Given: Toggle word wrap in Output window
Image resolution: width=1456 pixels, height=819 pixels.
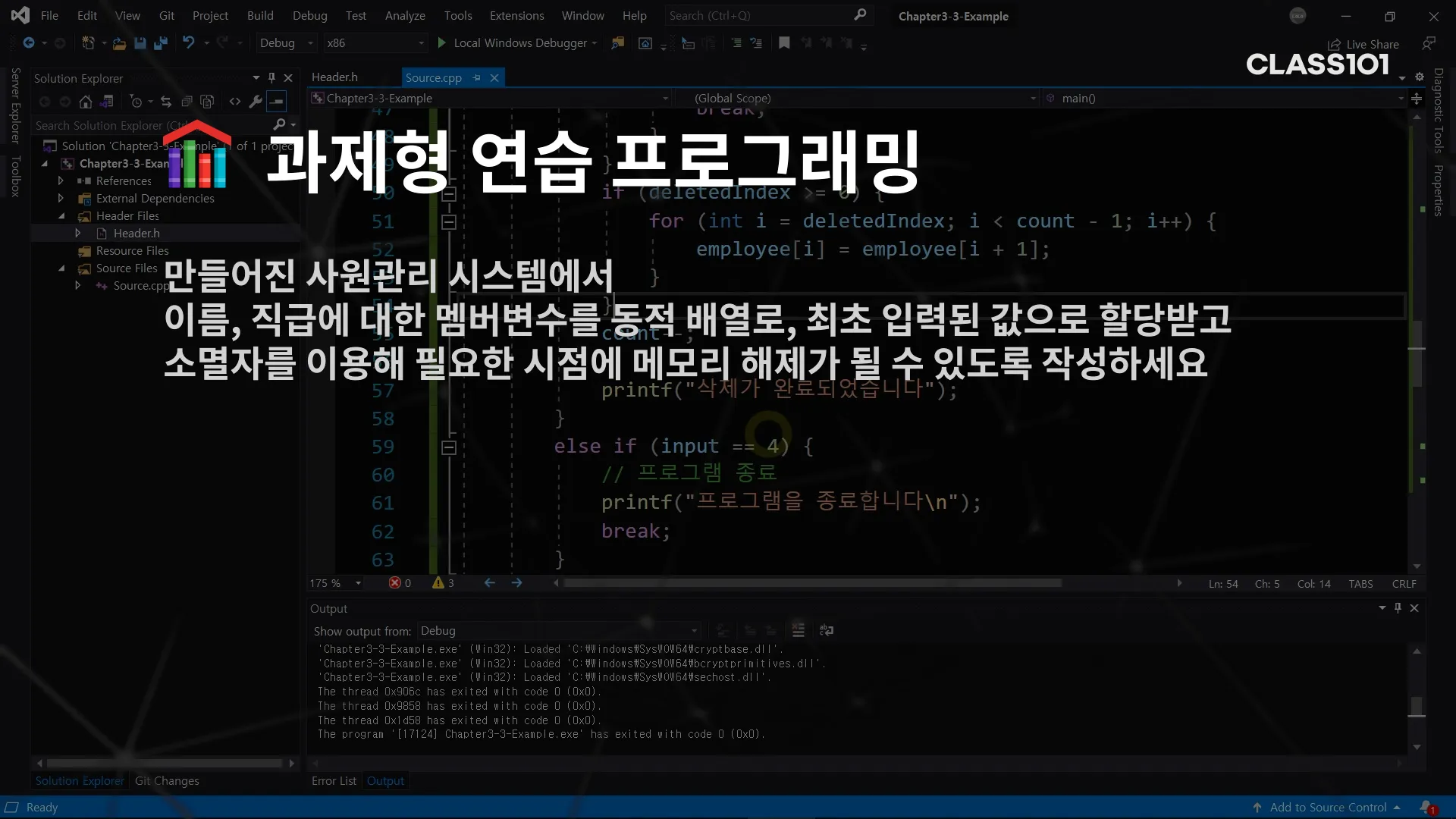Looking at the screenshot, I should (827, 630).
